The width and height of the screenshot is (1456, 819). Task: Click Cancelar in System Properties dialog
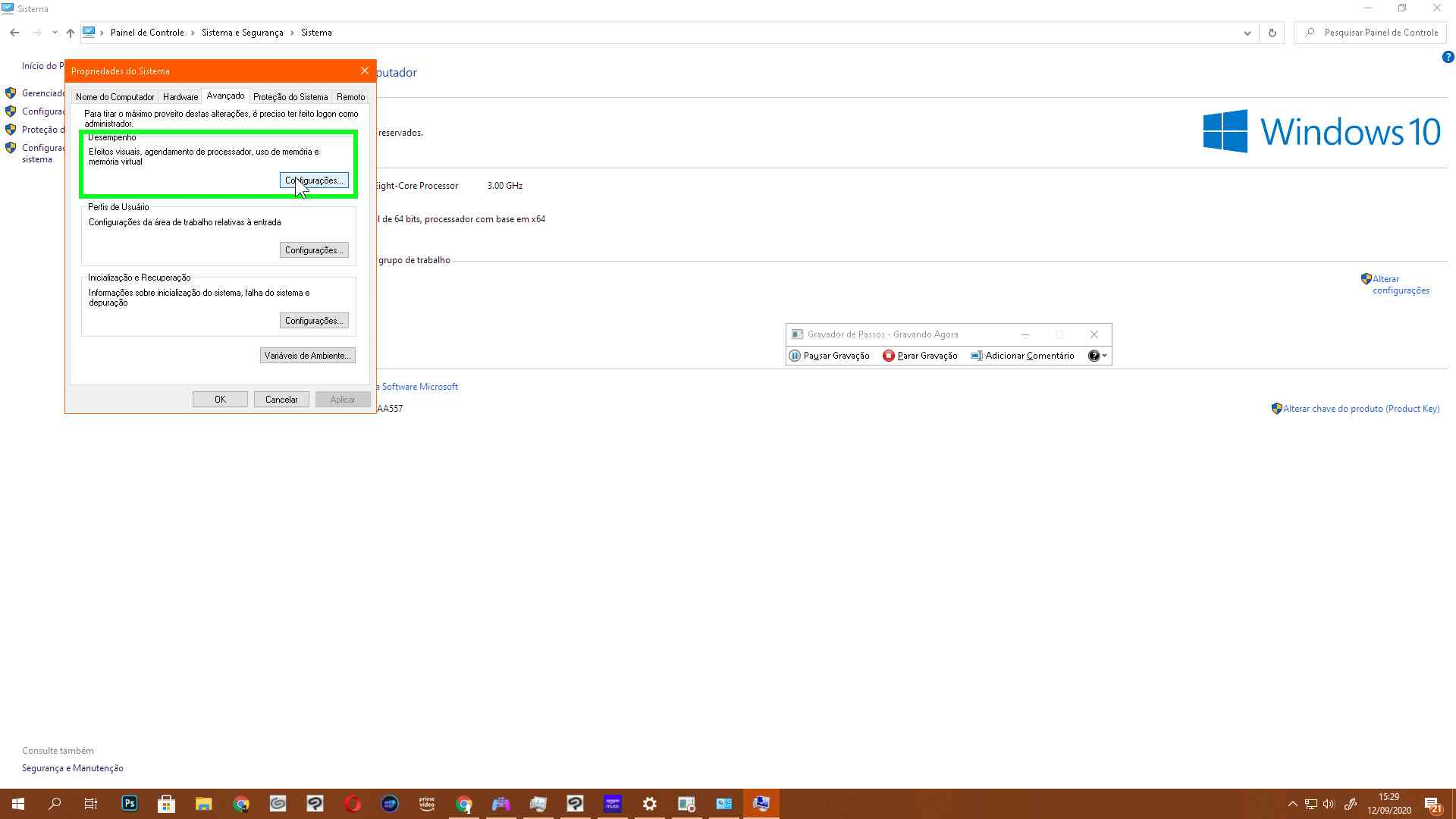(281, 400)
